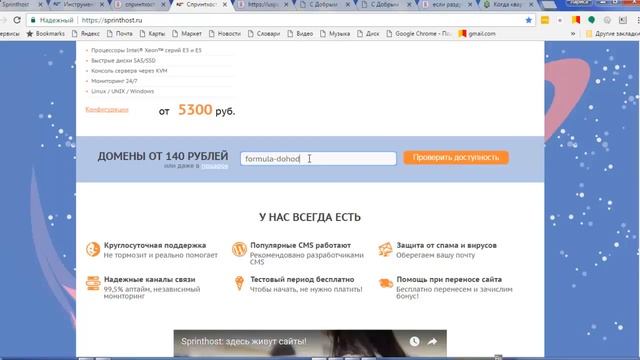Viewport: 640px width, 360px height.
Task: Click the site transfer truck icon
Action: (x=386, y=283)
